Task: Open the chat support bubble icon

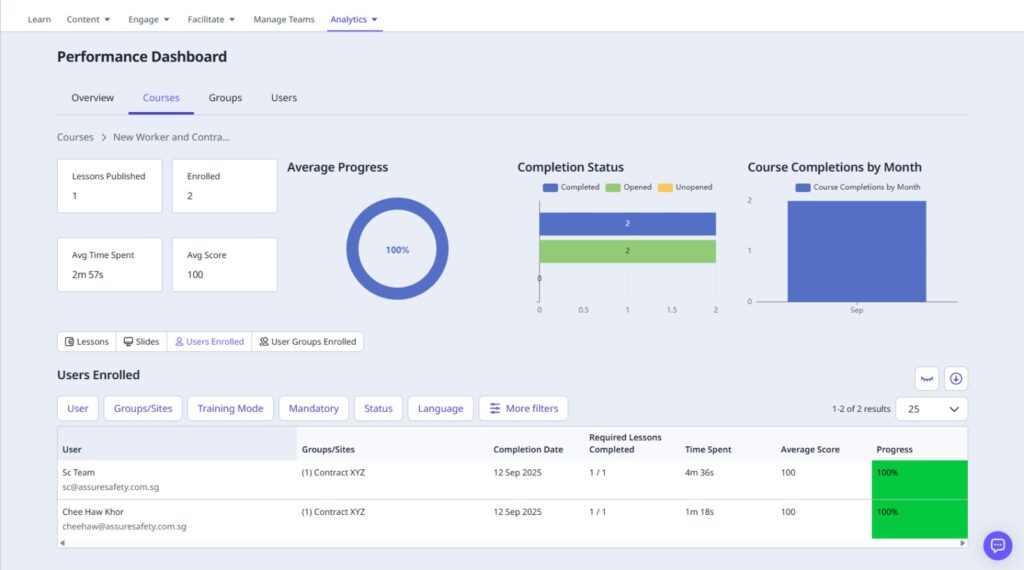Action: (997, 545)
